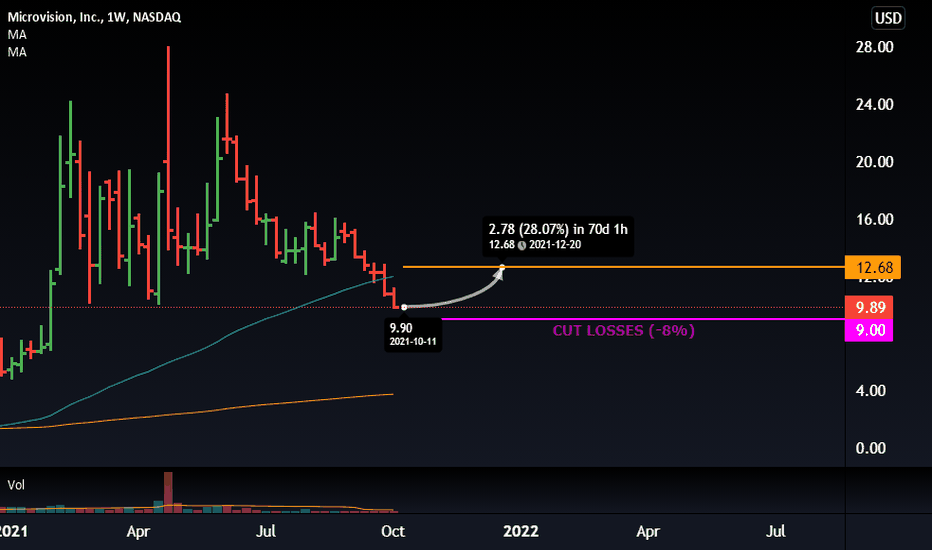Click the white start point of forecast arrow
This screenshot has width=932, height=550.
(x=404, y=307)
